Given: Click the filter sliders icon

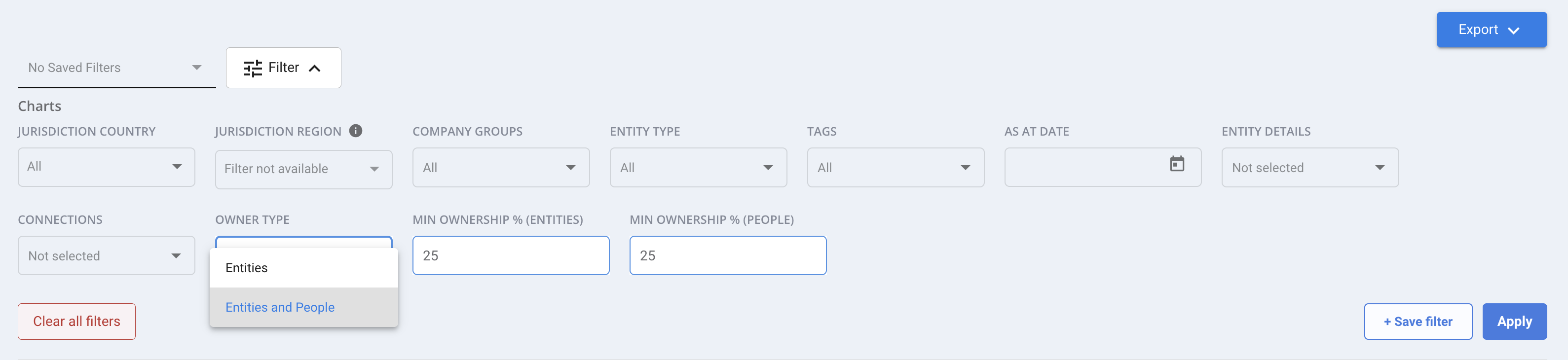Looking at the screenshot, I should coord(253,68).
